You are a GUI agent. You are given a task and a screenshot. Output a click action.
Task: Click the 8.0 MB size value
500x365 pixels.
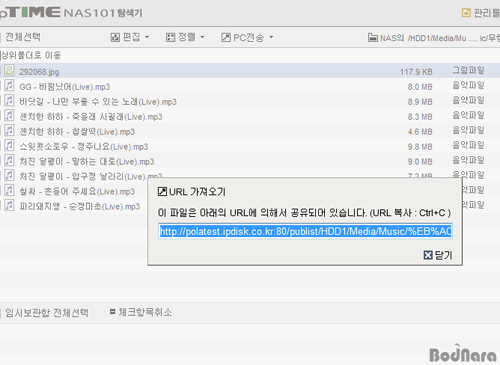[x=420, y=87]
